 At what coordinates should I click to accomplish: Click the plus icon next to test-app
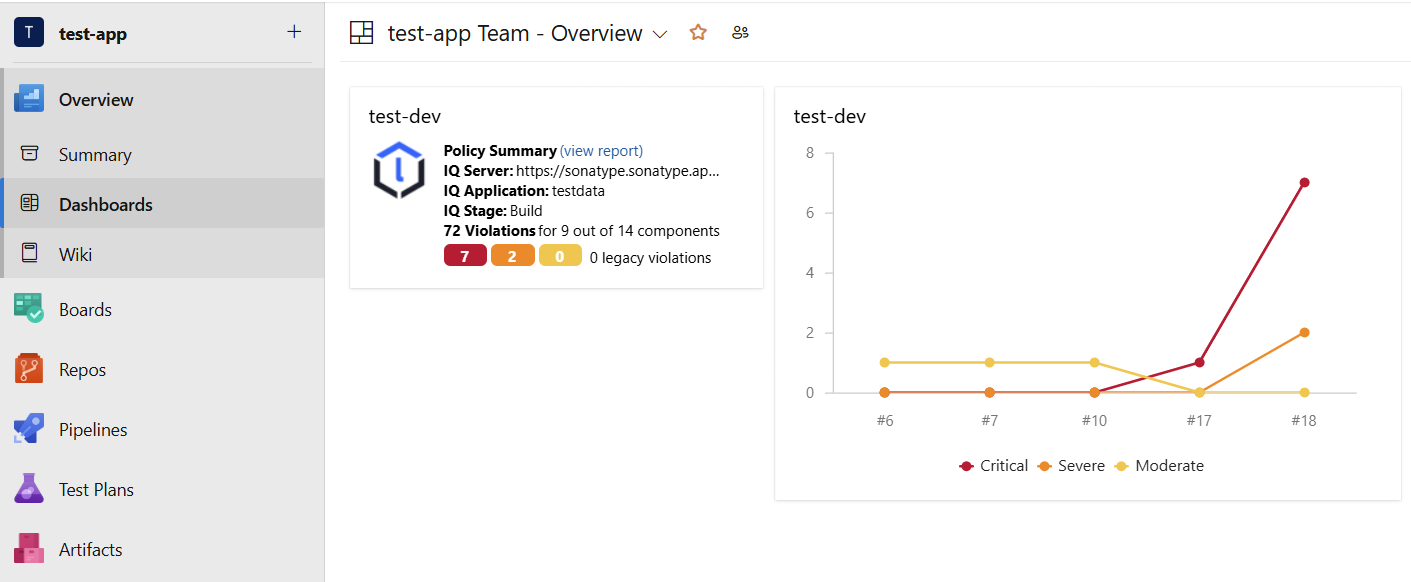pos(294,32)
